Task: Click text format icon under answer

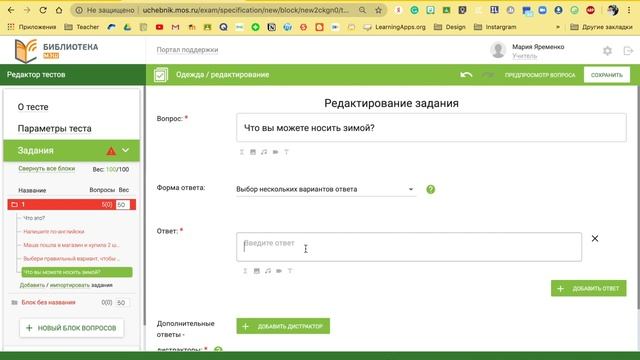Action: [290, 271]
